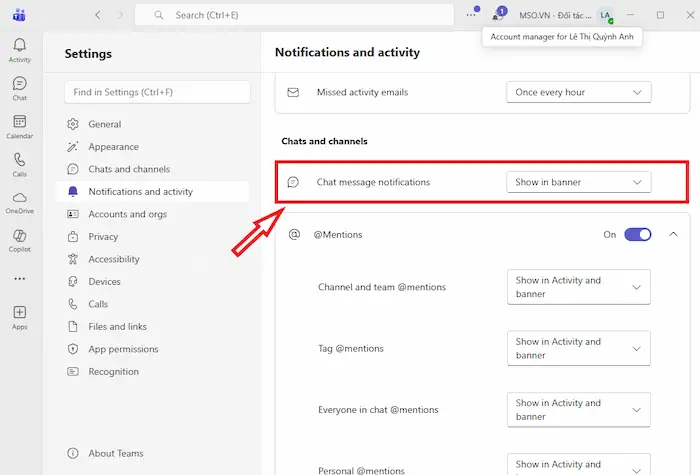Open Missed activity emails dropdown
700x475 pixels.
coord(578,92)
